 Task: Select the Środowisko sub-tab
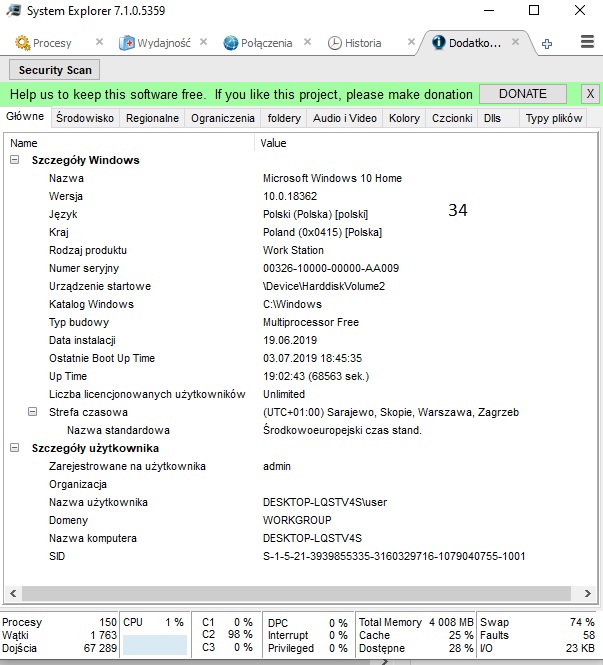[85, 118]
